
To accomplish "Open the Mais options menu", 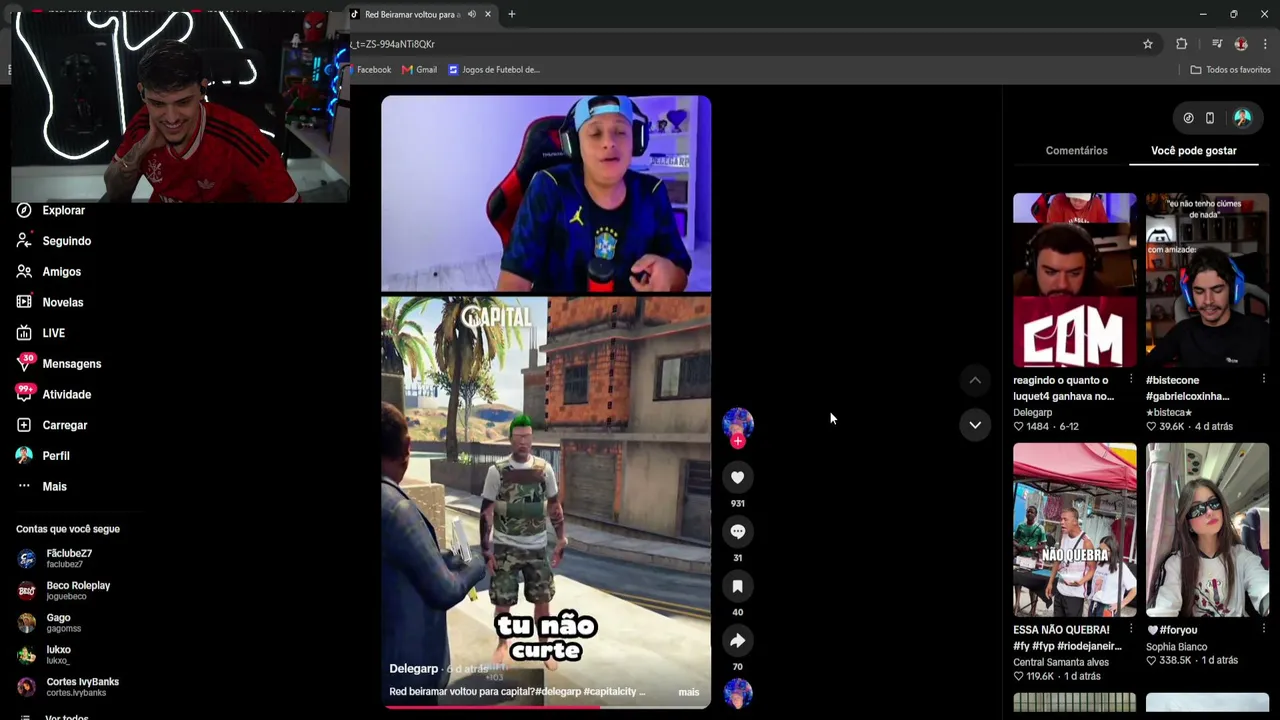I will pos(42,486).
